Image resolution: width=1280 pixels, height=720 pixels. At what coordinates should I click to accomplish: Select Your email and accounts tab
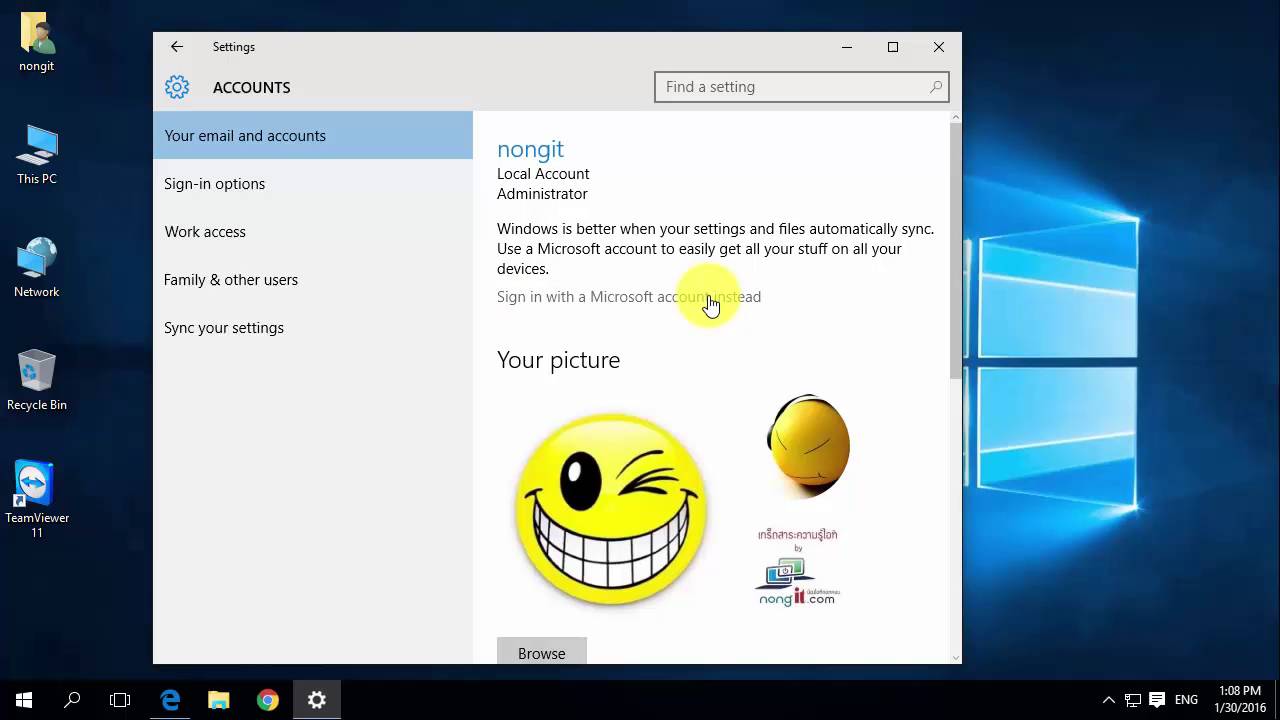313,135
